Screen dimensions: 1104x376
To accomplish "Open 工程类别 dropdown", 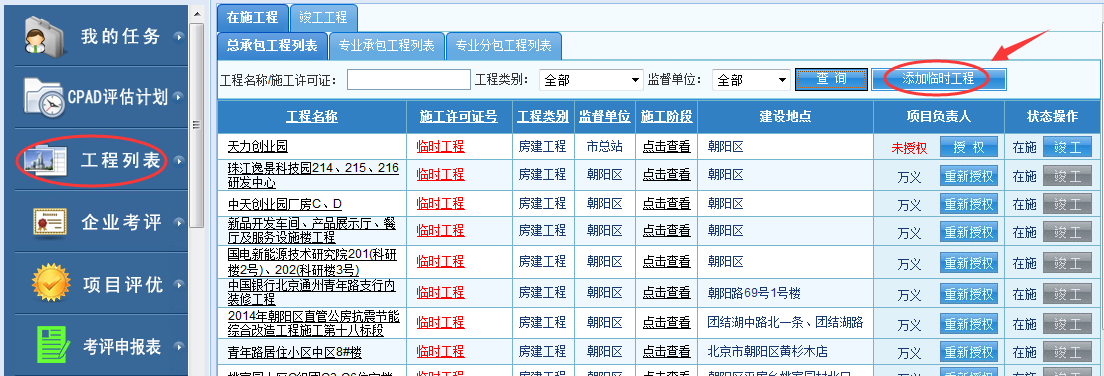I will point(591,80).
